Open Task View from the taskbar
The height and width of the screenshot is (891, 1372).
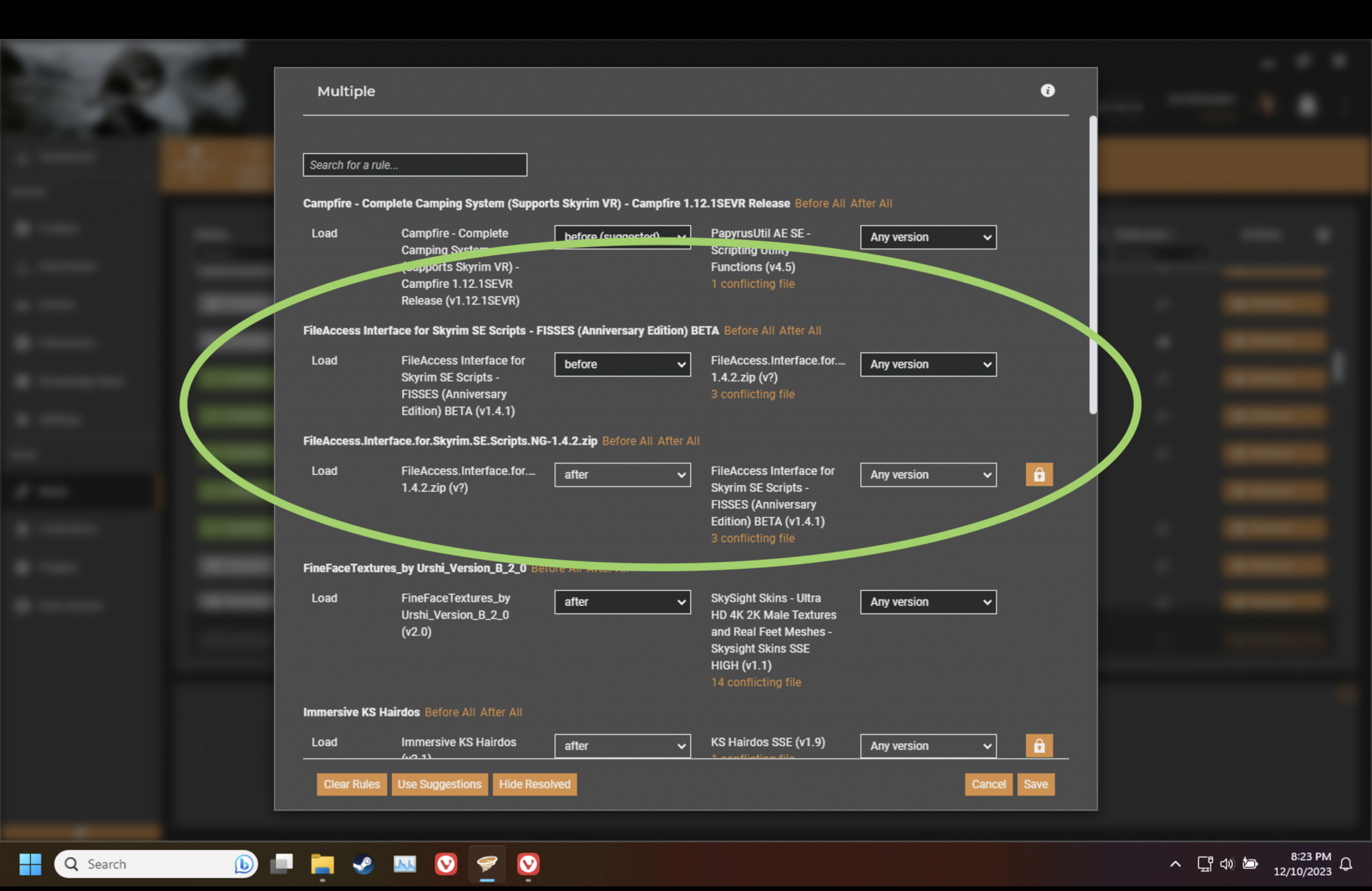click(281, 864)
